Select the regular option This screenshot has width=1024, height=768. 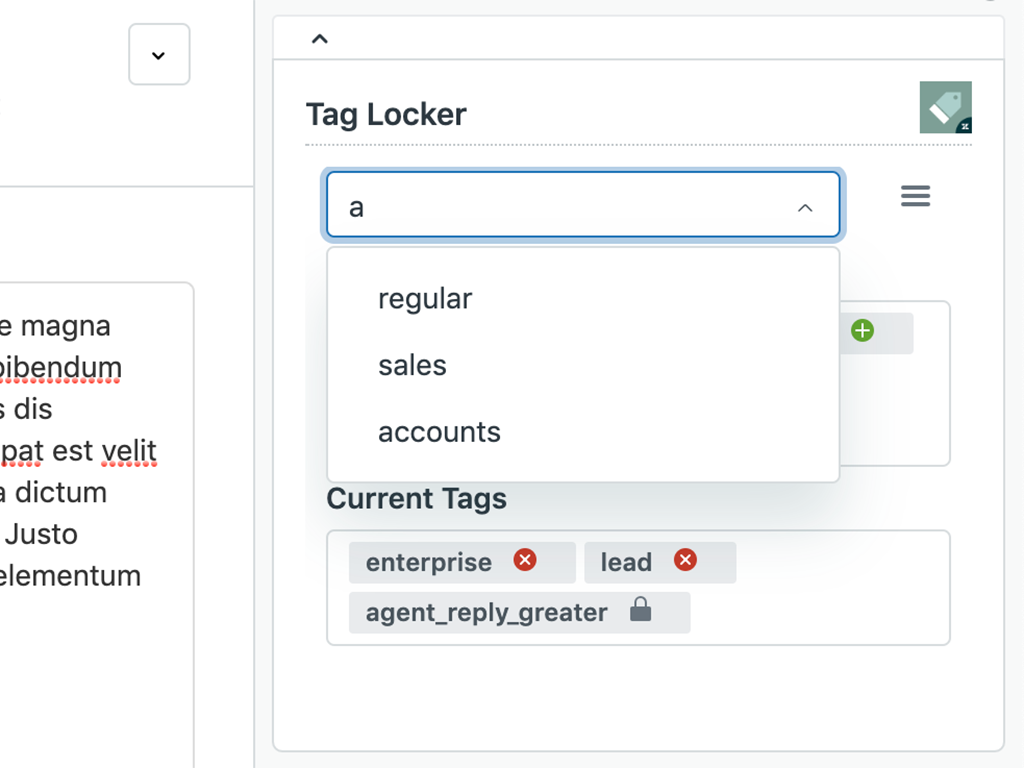pyautogui.click(x=425, y=299)
